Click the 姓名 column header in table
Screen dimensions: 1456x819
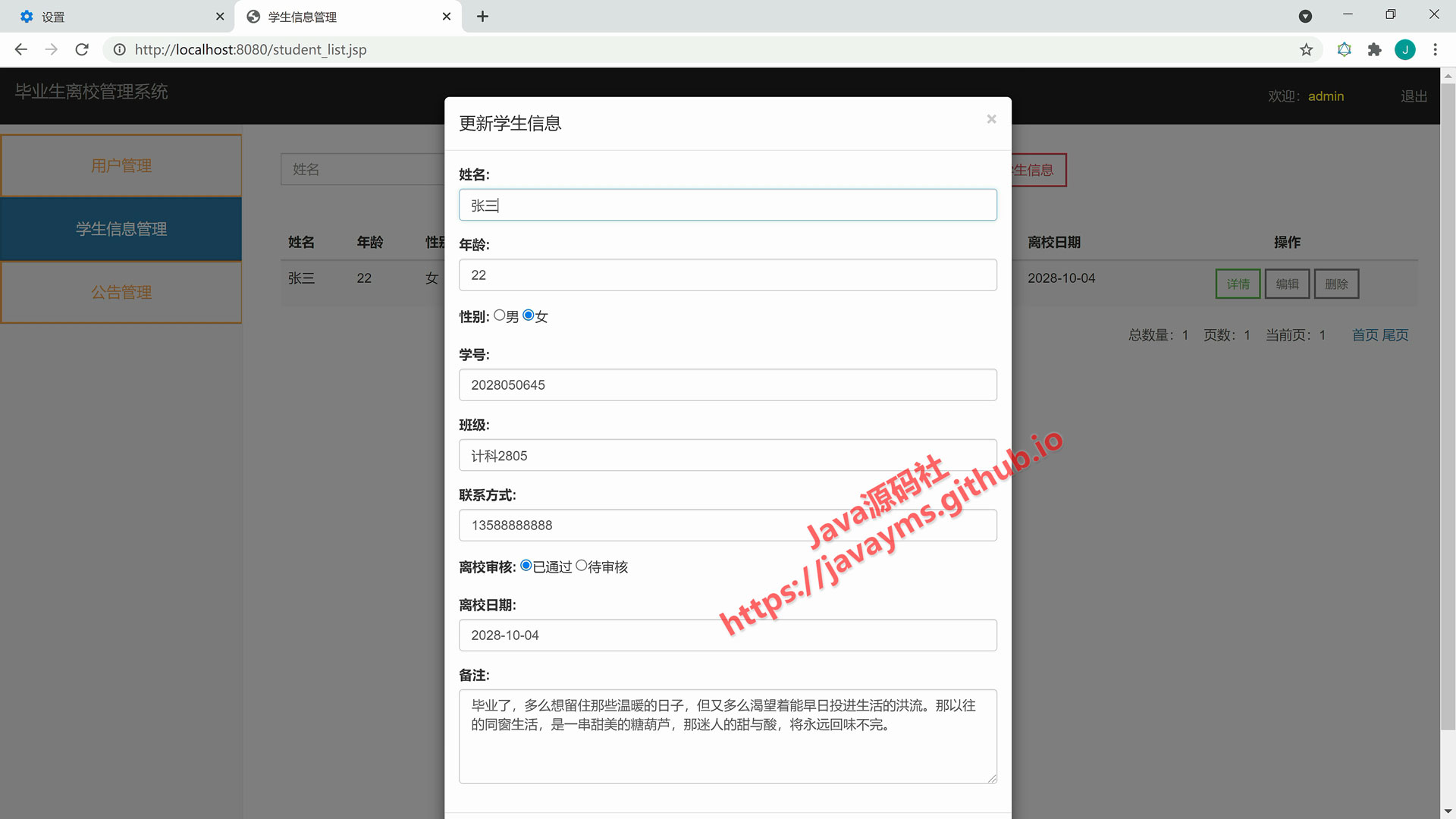coord(301,242)
